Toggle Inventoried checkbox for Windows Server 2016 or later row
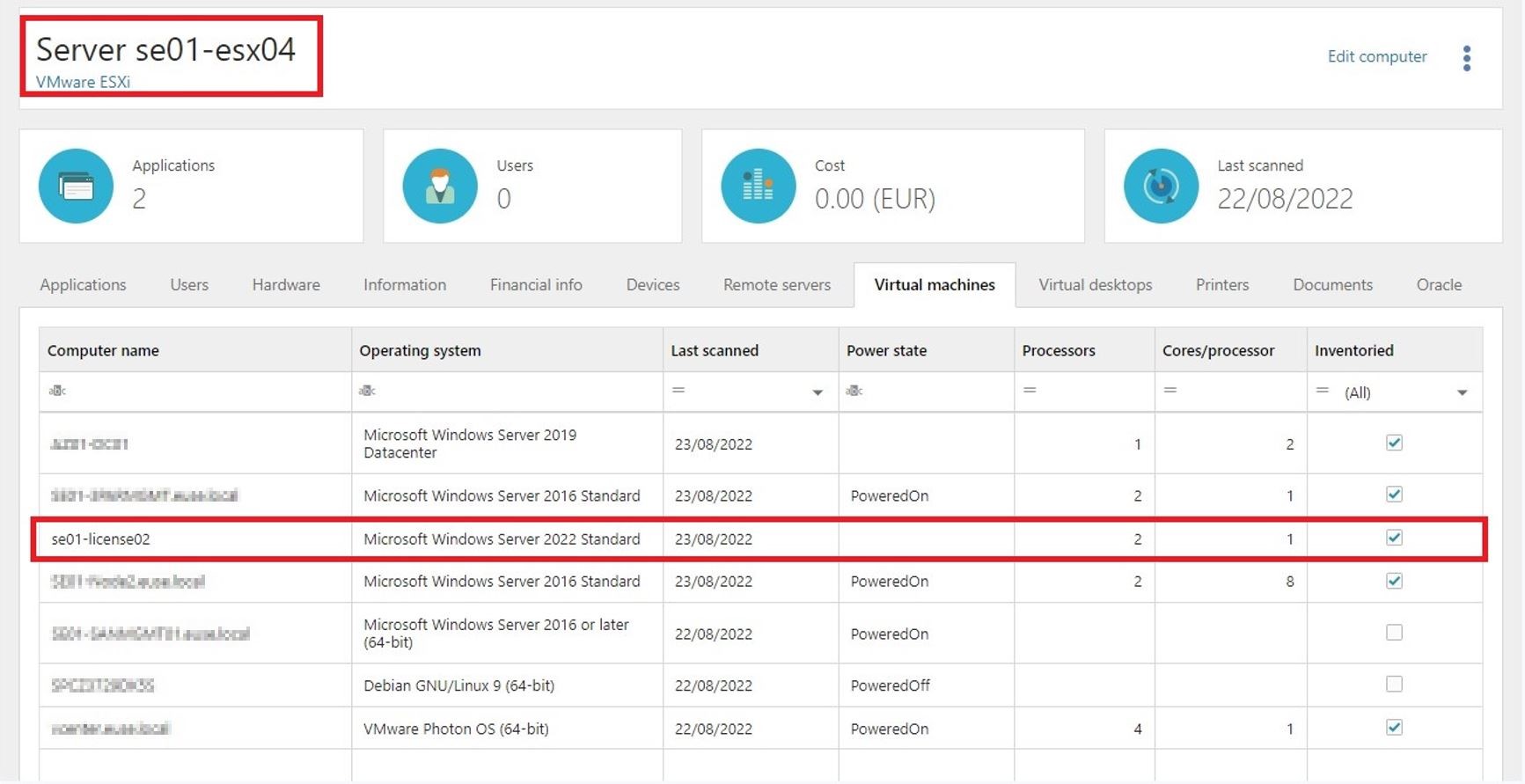1525x784 pixels. pyautogui.click(x=1394, y=633)
